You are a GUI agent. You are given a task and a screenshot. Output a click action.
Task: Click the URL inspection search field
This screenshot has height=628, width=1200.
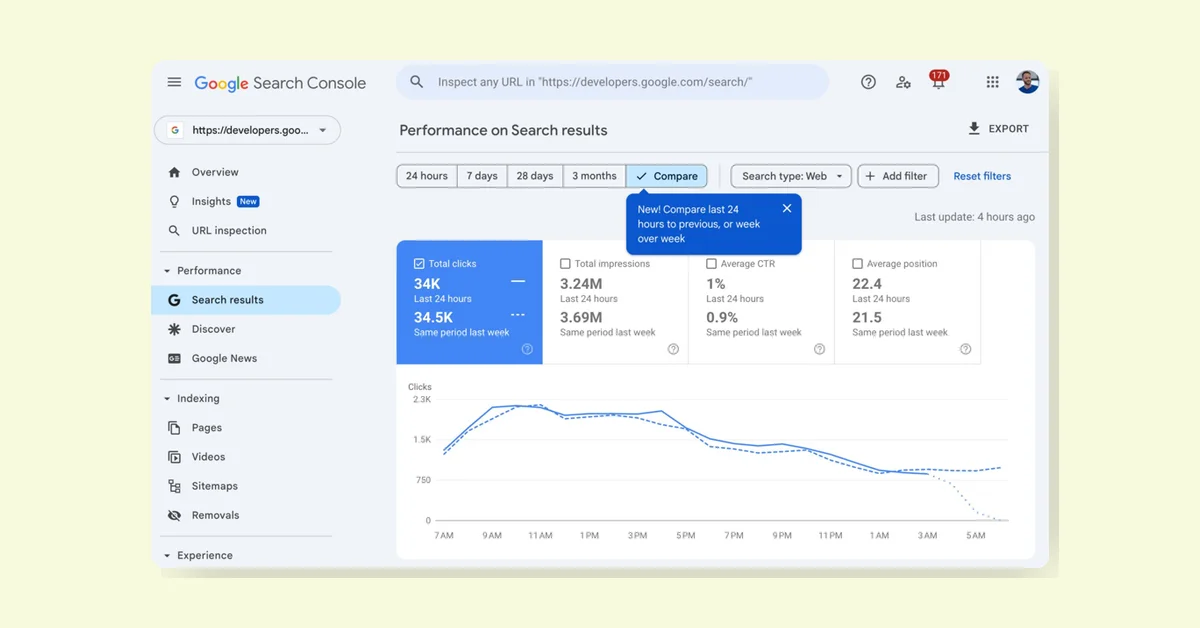click(x=612, y=82)
